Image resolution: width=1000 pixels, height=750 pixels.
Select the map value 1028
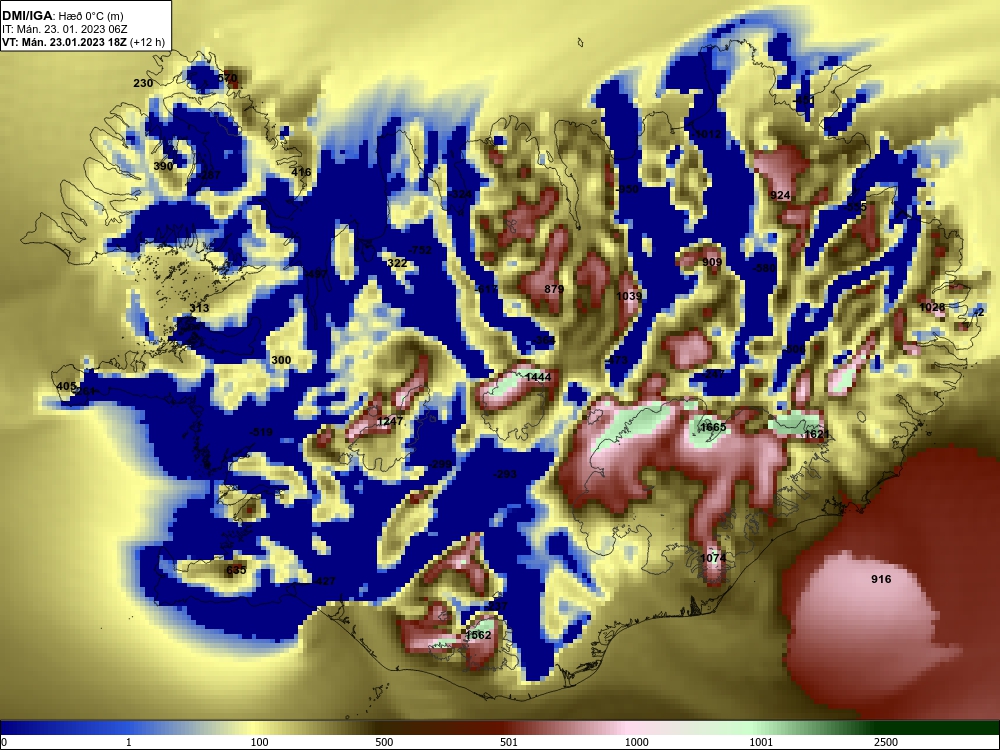932,307
